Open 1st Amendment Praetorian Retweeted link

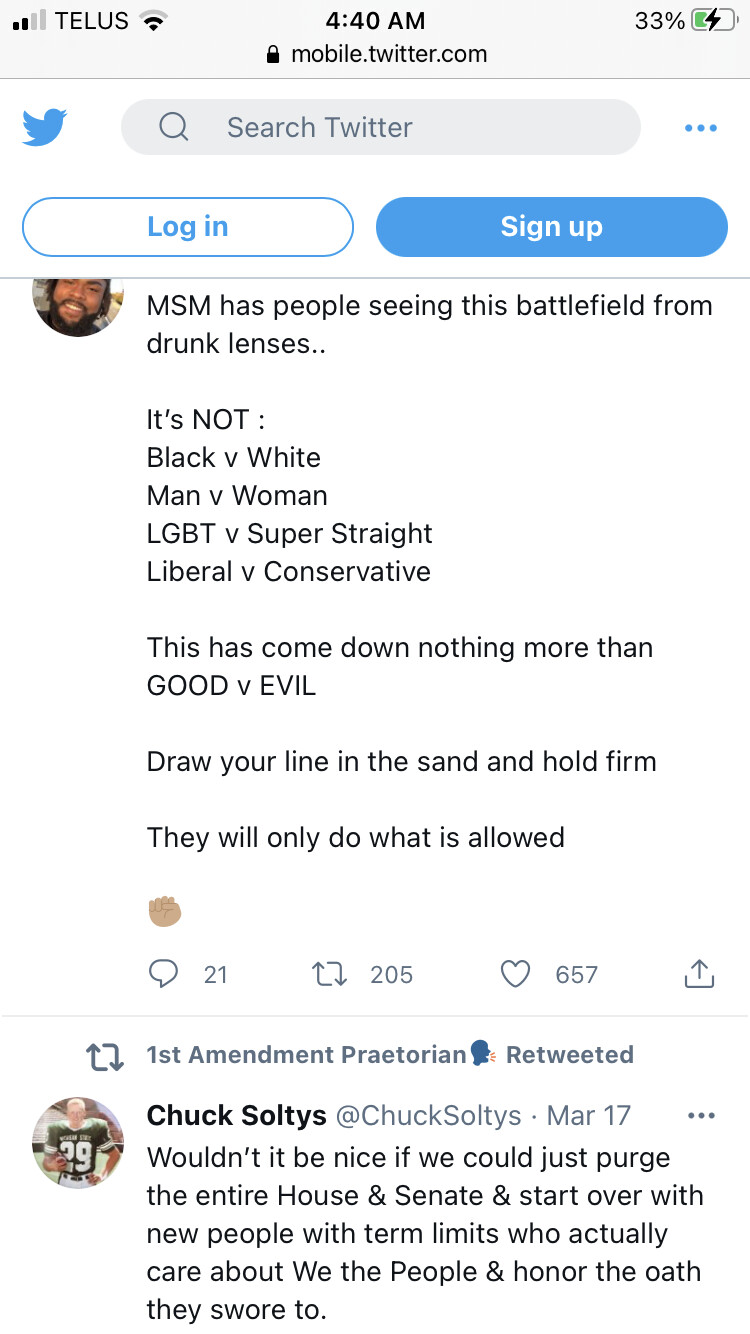click(390, 1055)
